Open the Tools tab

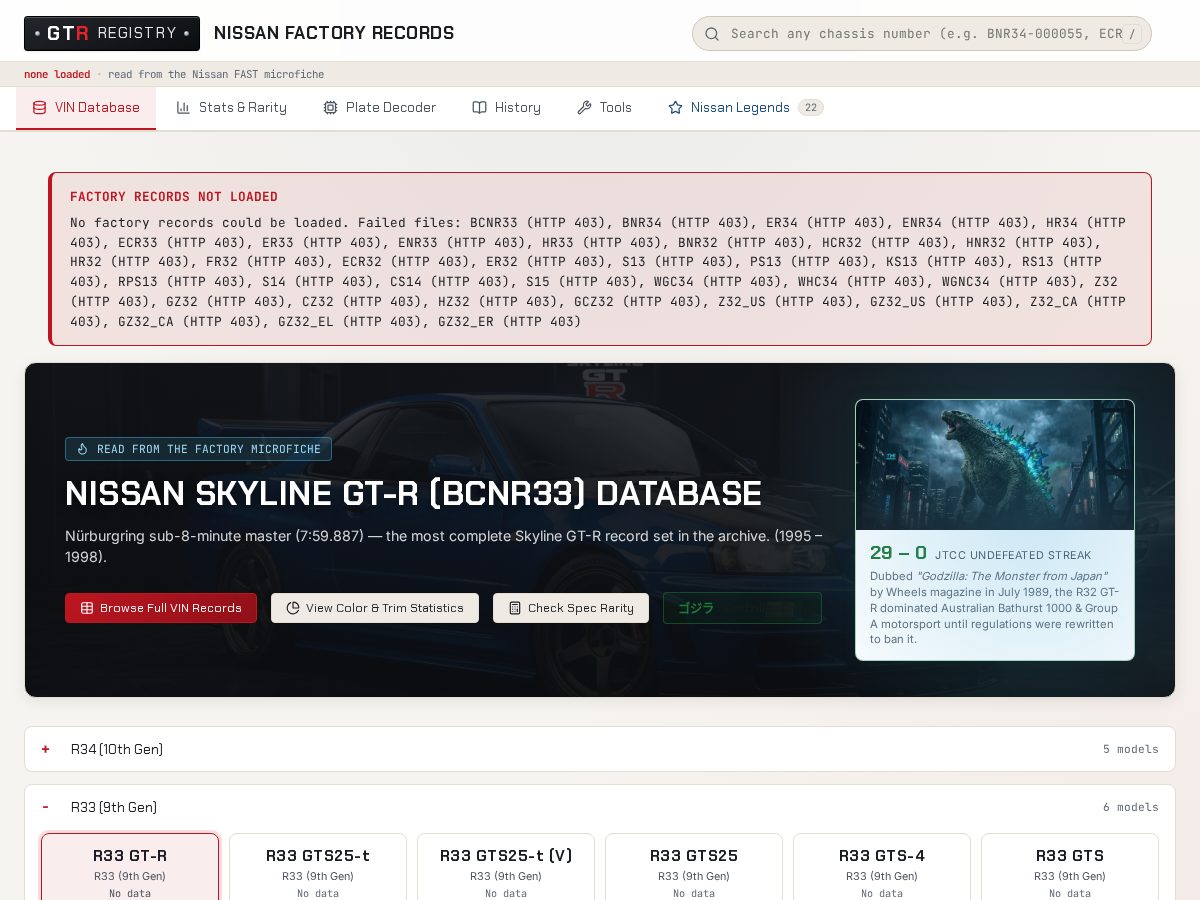point(604,108)
